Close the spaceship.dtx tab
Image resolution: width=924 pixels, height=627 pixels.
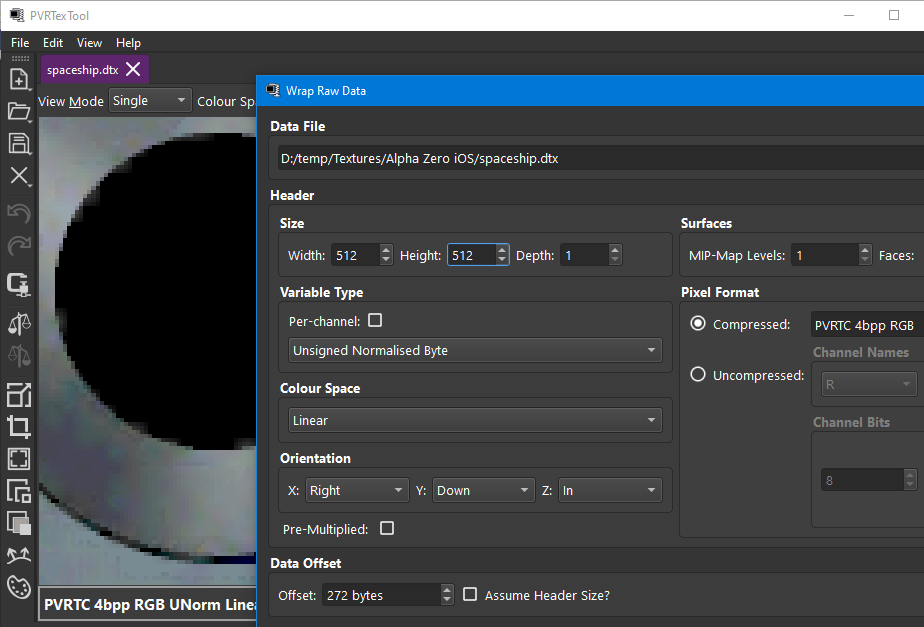(133, 69)
